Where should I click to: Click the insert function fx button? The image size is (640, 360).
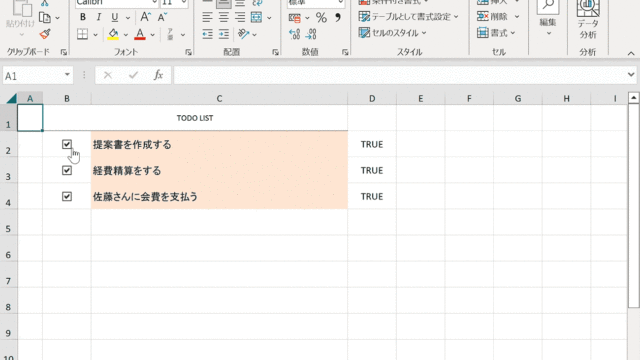click(158, 75)
